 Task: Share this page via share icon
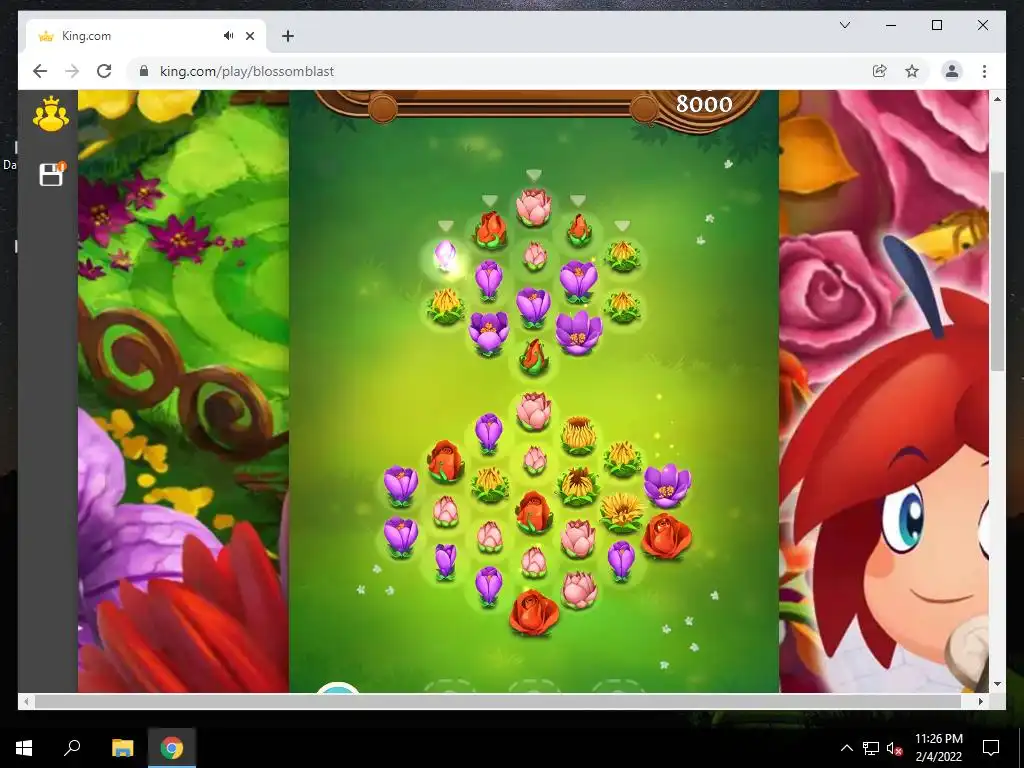(x=880, y=71)
